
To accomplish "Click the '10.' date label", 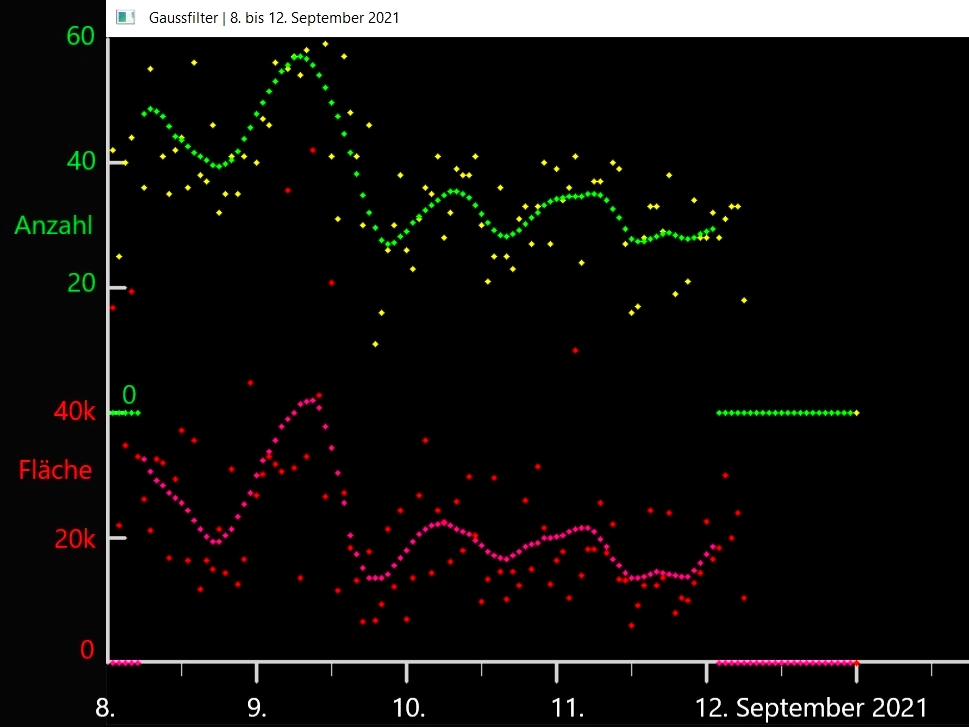I will click(408, 708).
